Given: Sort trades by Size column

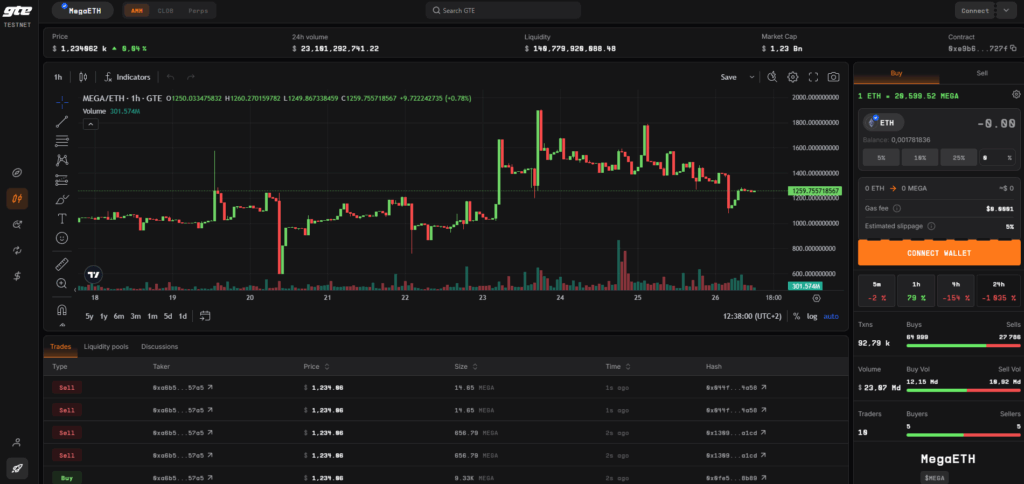Looking at the screenshot, I should pos(466,367).
